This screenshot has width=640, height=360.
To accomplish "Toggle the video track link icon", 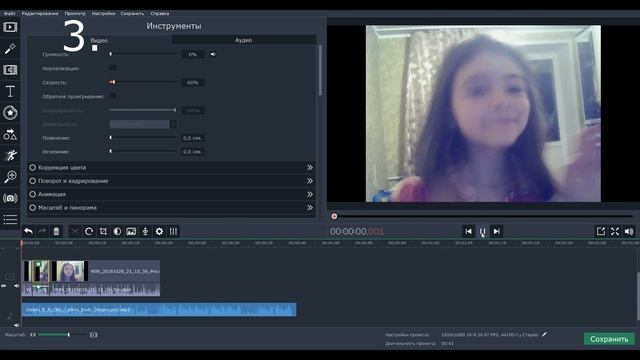I will click(4, 286).
